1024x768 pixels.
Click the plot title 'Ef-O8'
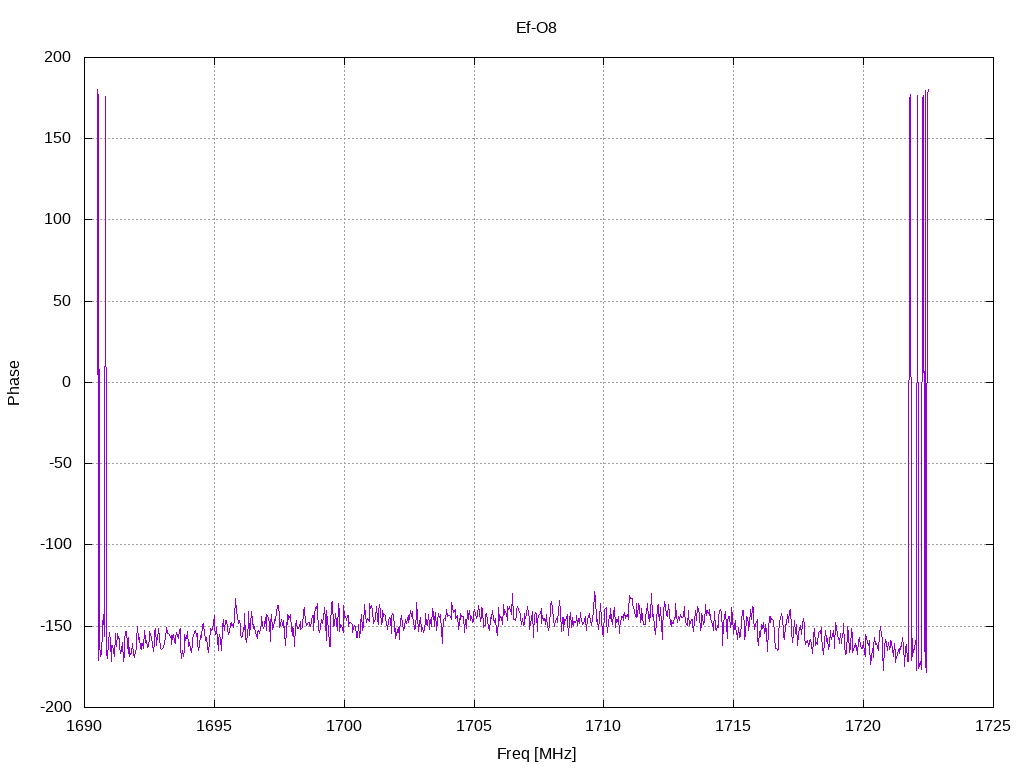[536, 28]
